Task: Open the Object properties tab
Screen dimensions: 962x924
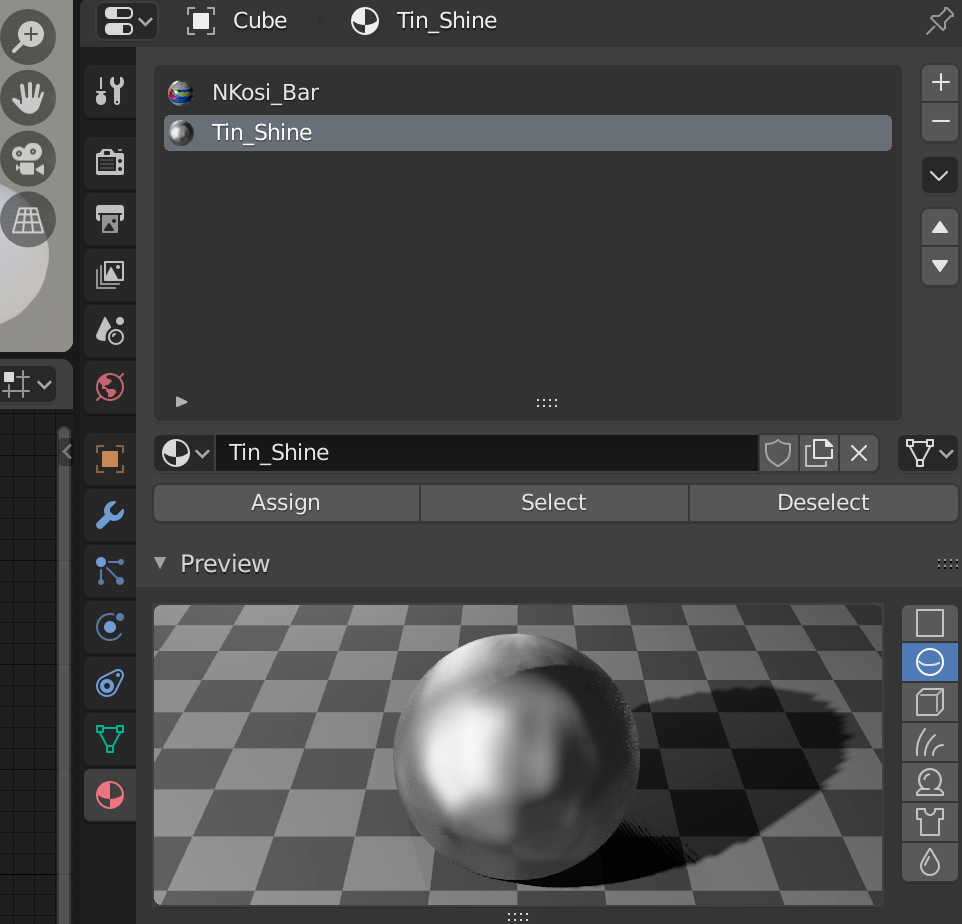Action: pos(110,459)
